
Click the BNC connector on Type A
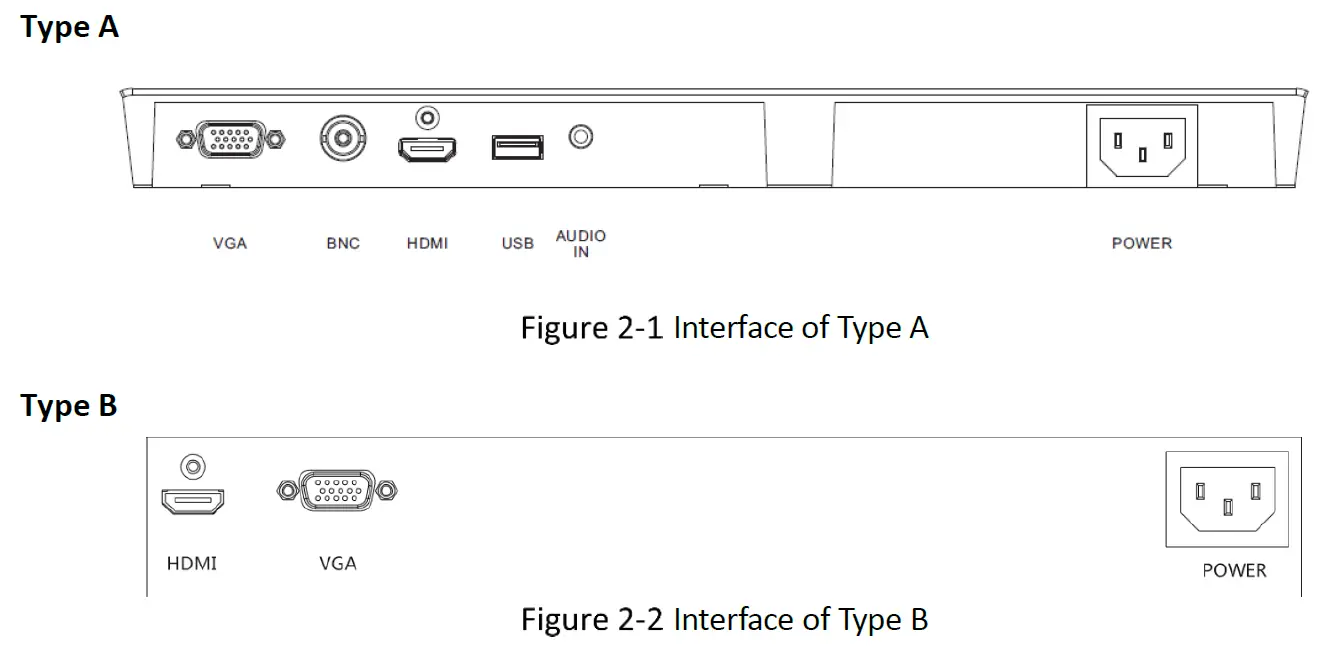(342, 140)
